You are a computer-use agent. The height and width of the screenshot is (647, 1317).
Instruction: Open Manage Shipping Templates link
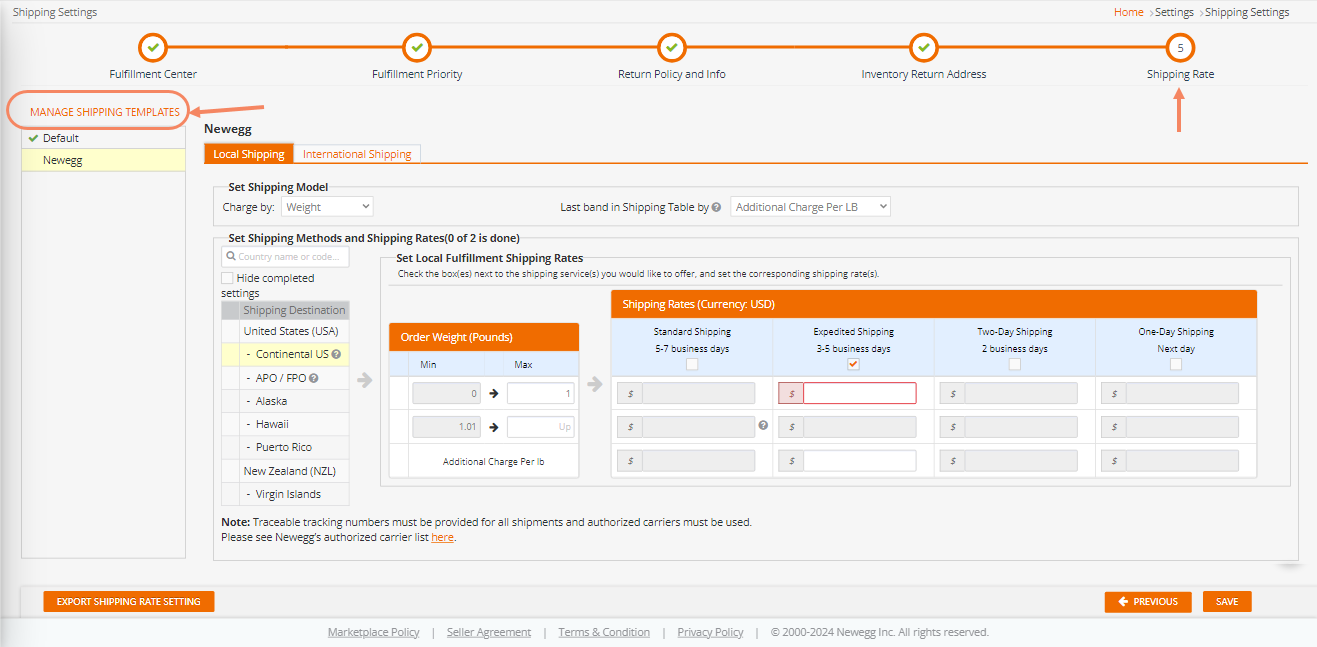point(105,112)
